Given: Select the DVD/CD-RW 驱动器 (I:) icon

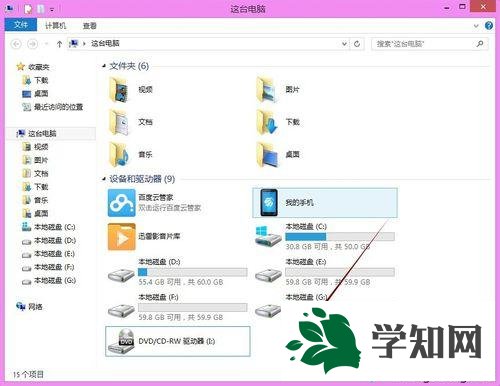Looking at the screenshot, I should point(121,341).
